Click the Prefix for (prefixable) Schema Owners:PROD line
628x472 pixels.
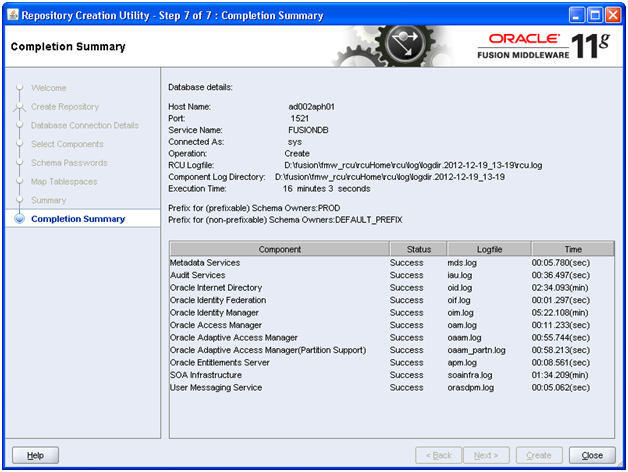[x=254, y=208]
